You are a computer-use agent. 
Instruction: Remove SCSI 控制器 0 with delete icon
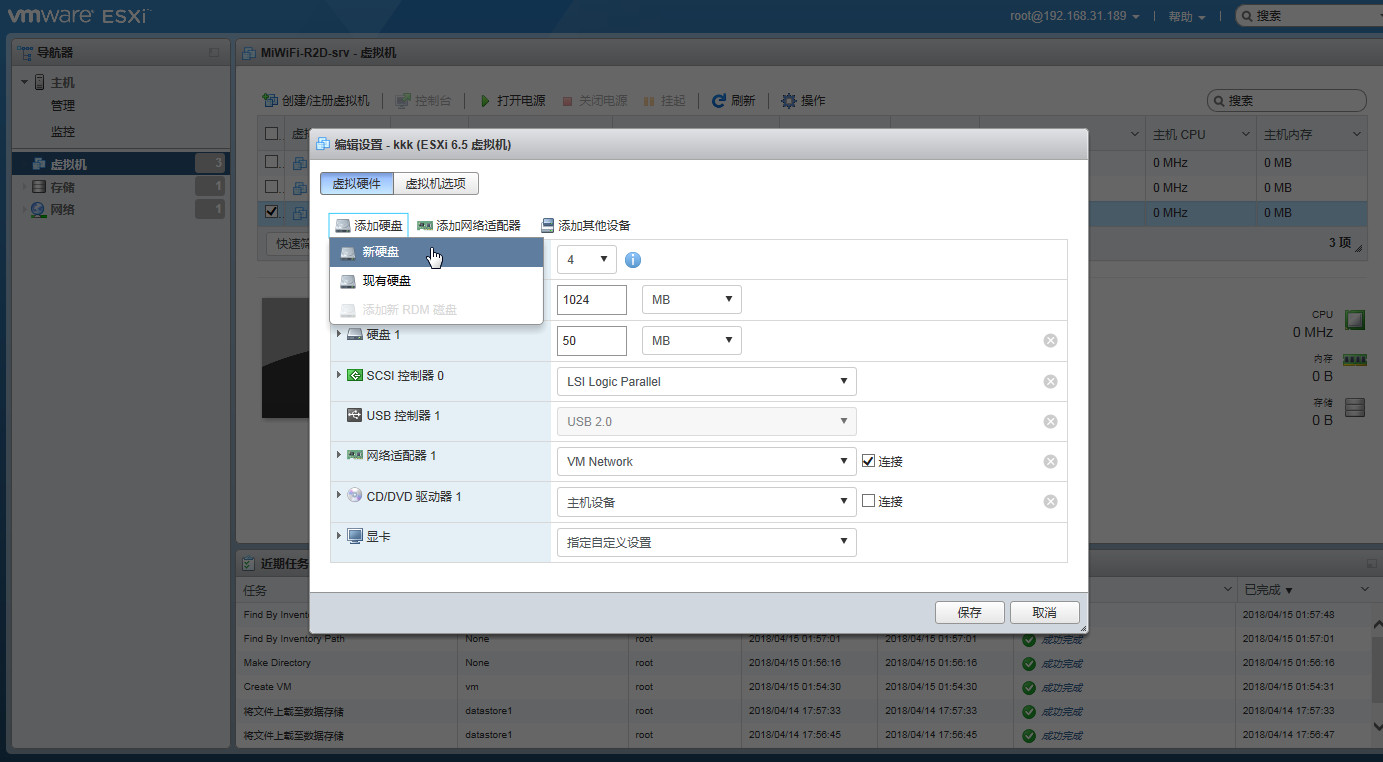pos(1050,381)
